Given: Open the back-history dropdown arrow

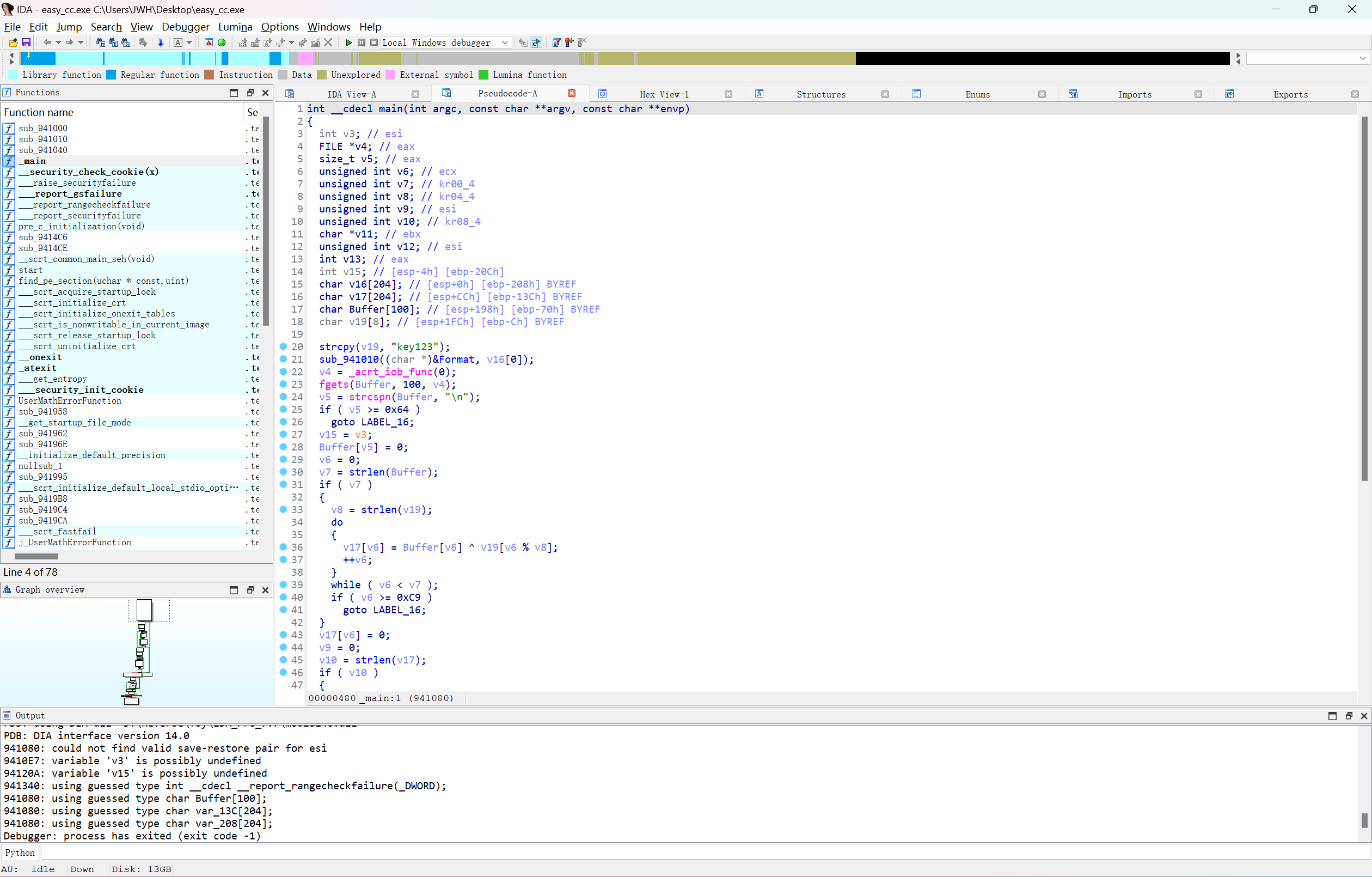Looking at the screenshot, I should click(x=58, y=42).
